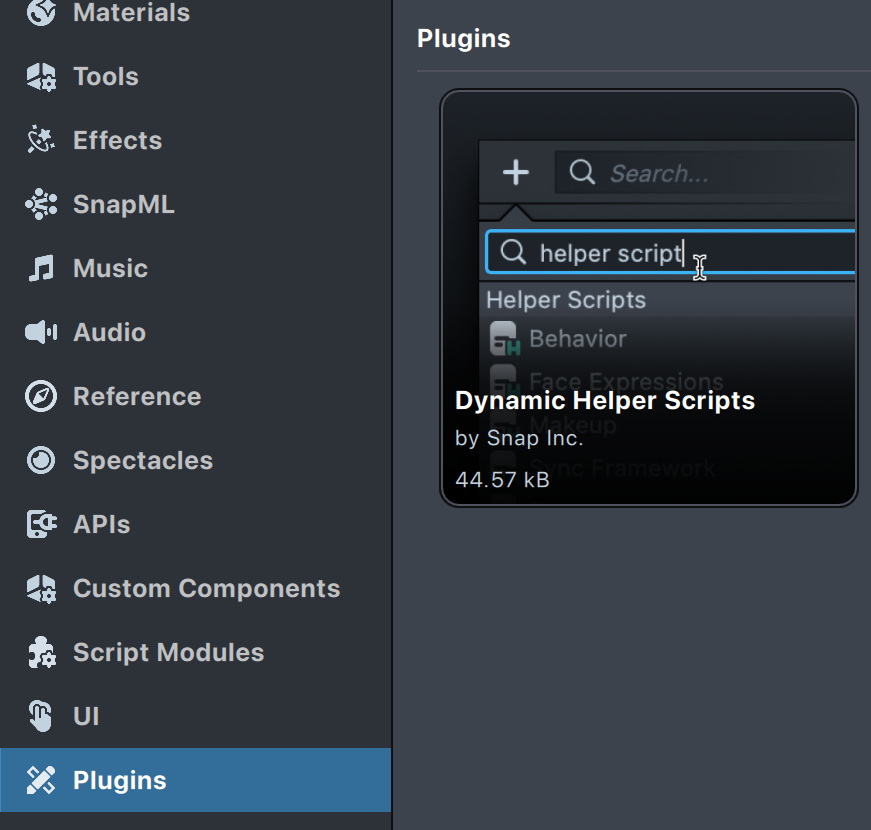Switch to the Script Modules category
The height and width of the screenshot is (830, 871).
[168, 653]
